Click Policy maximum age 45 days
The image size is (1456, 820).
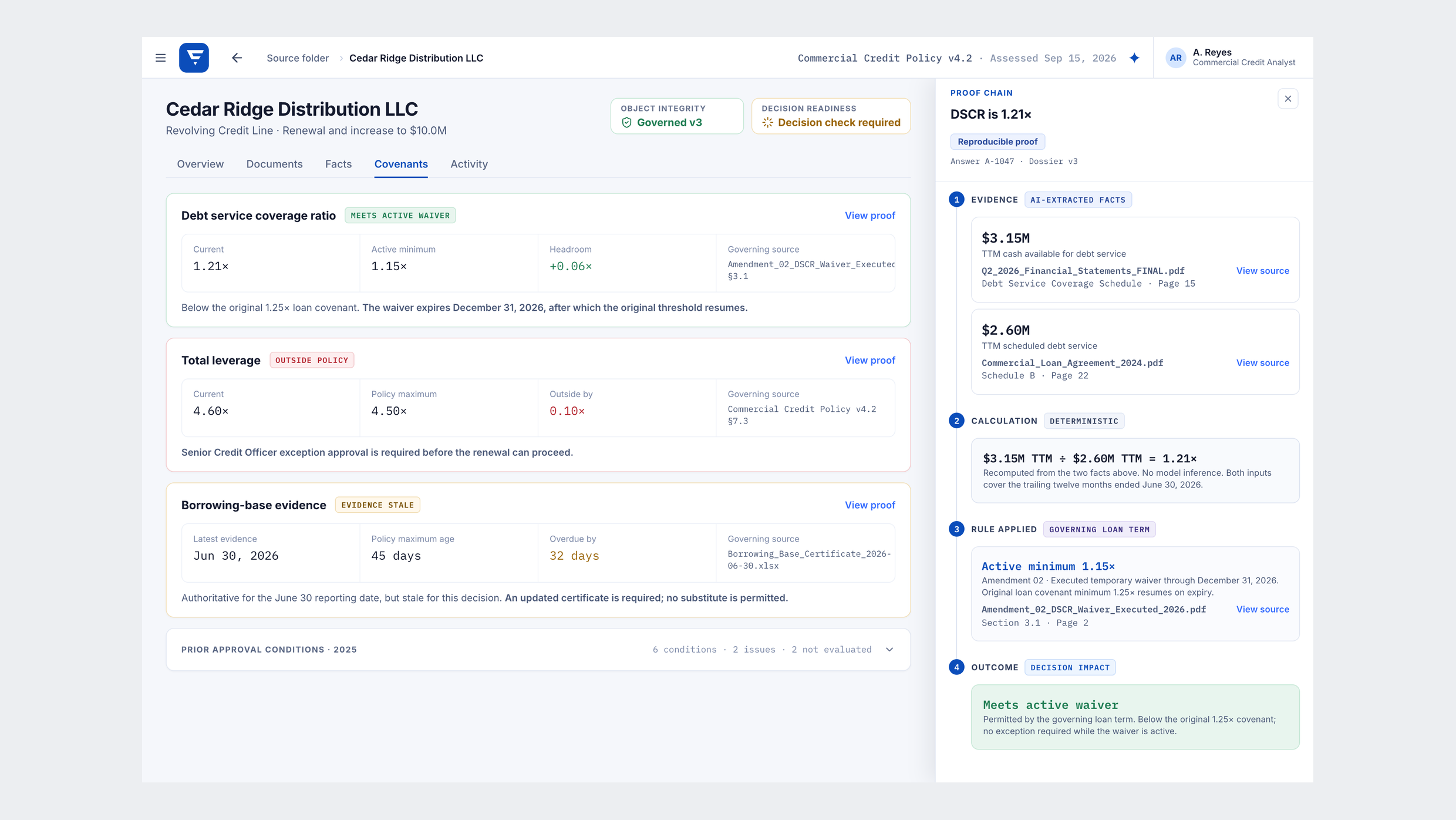pos(396,556)
